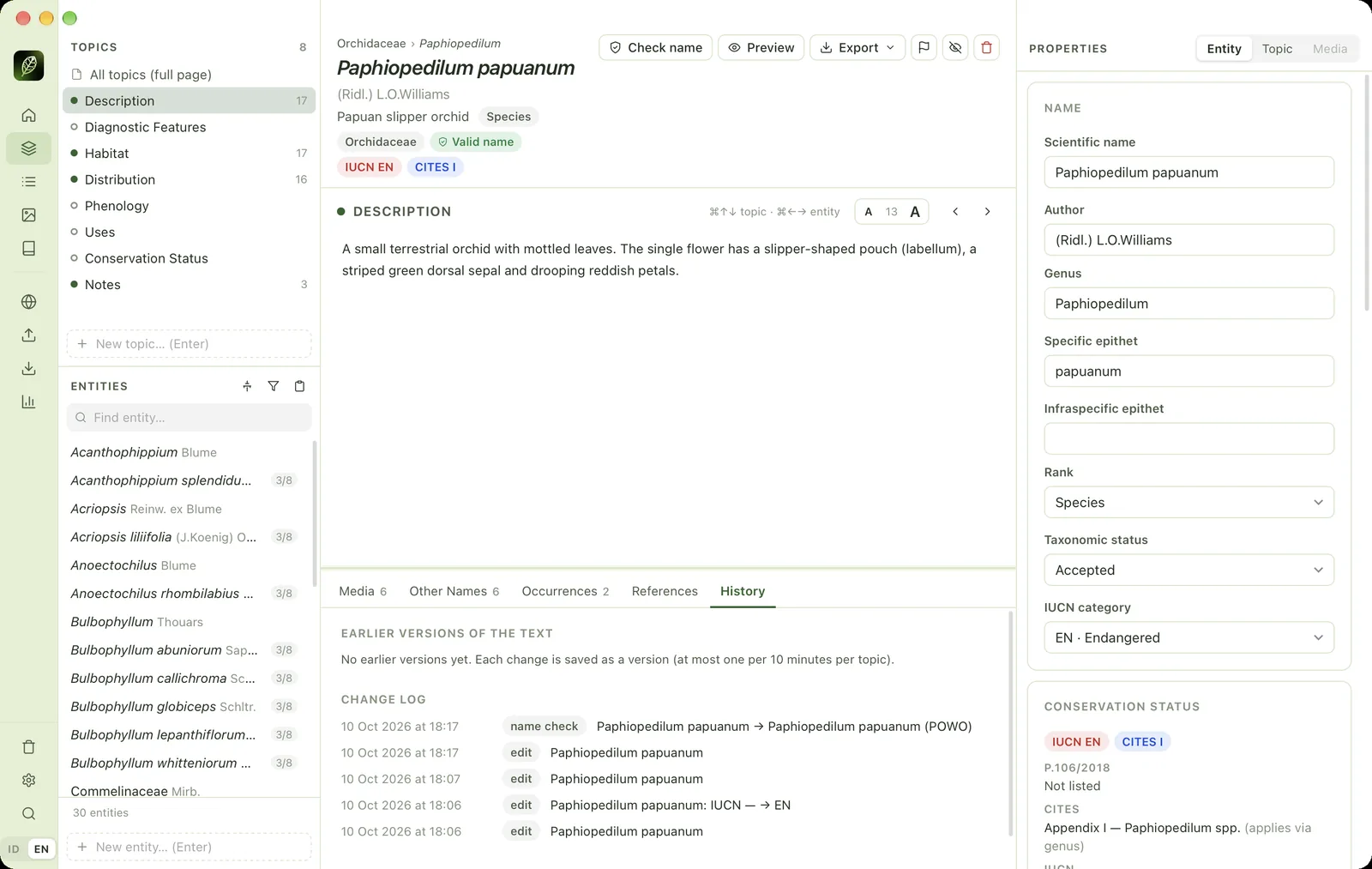Open the home icon in left sidebar

(28, 115)
